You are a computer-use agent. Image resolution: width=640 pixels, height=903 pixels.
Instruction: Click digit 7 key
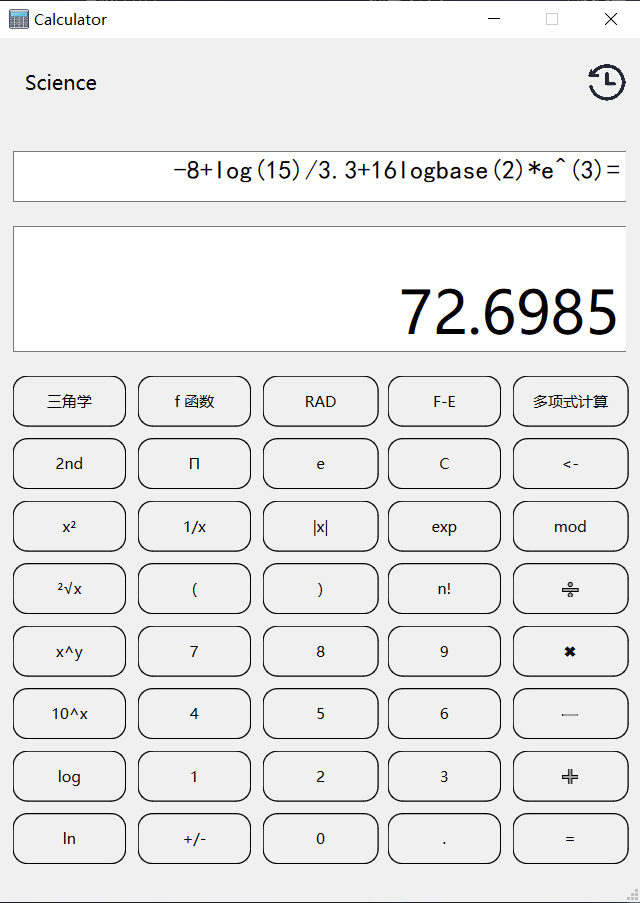[194, 651]
